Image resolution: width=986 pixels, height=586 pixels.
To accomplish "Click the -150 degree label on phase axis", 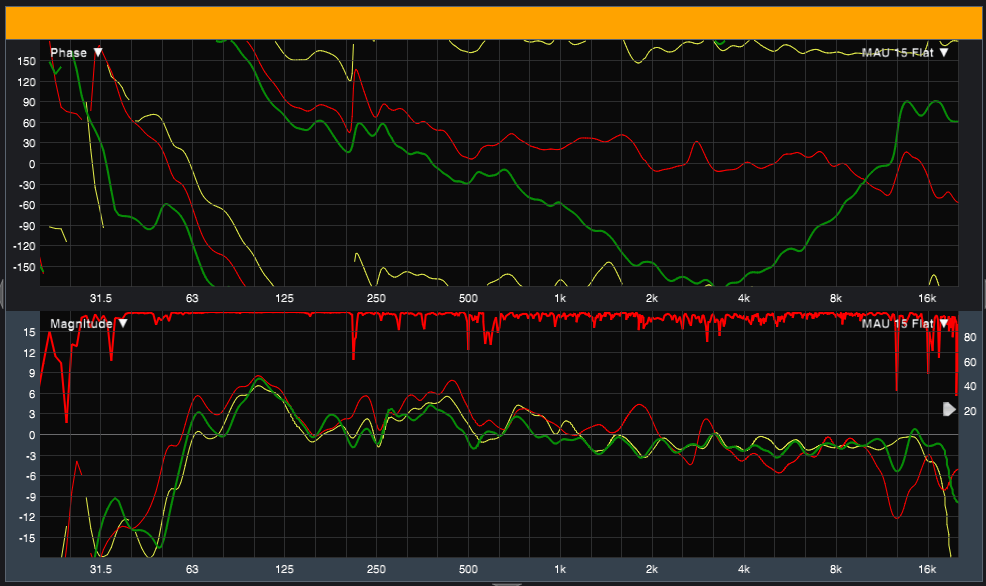I will tap(23, 267).
